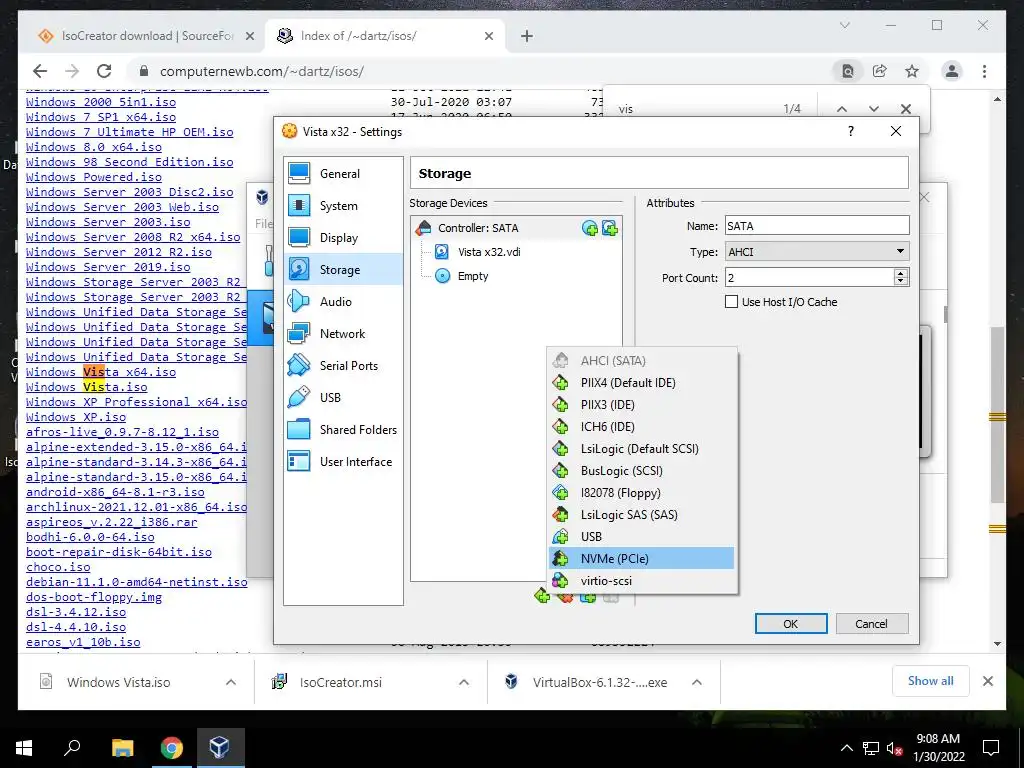This screenshot has width=1024, height=768.
Task: Switch to Network settings category
Action: 343,334
